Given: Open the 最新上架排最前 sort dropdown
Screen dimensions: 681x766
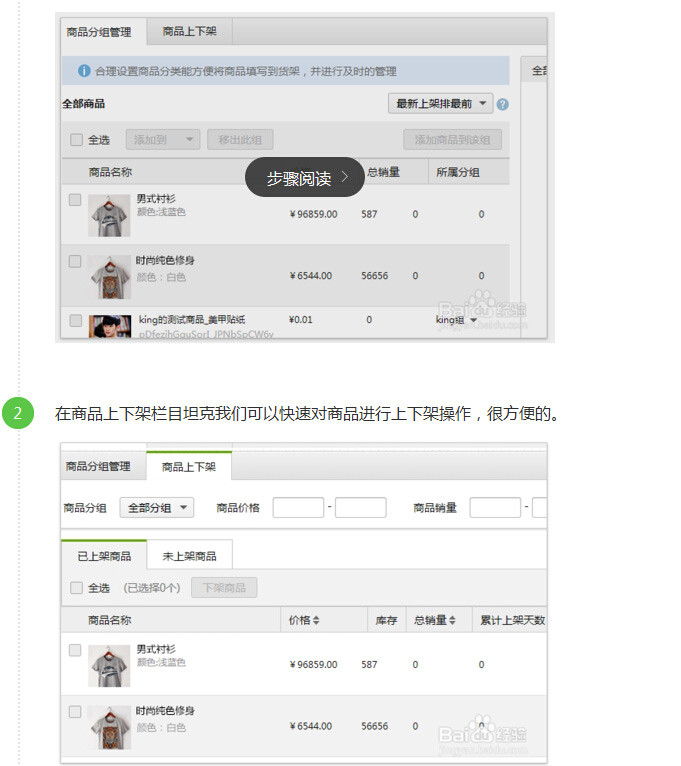Looking at the screenshot, I should point(440,104).
